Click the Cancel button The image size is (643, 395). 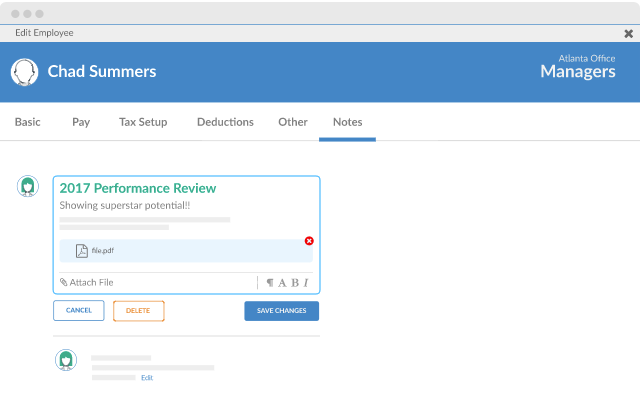tap(79, 311)
